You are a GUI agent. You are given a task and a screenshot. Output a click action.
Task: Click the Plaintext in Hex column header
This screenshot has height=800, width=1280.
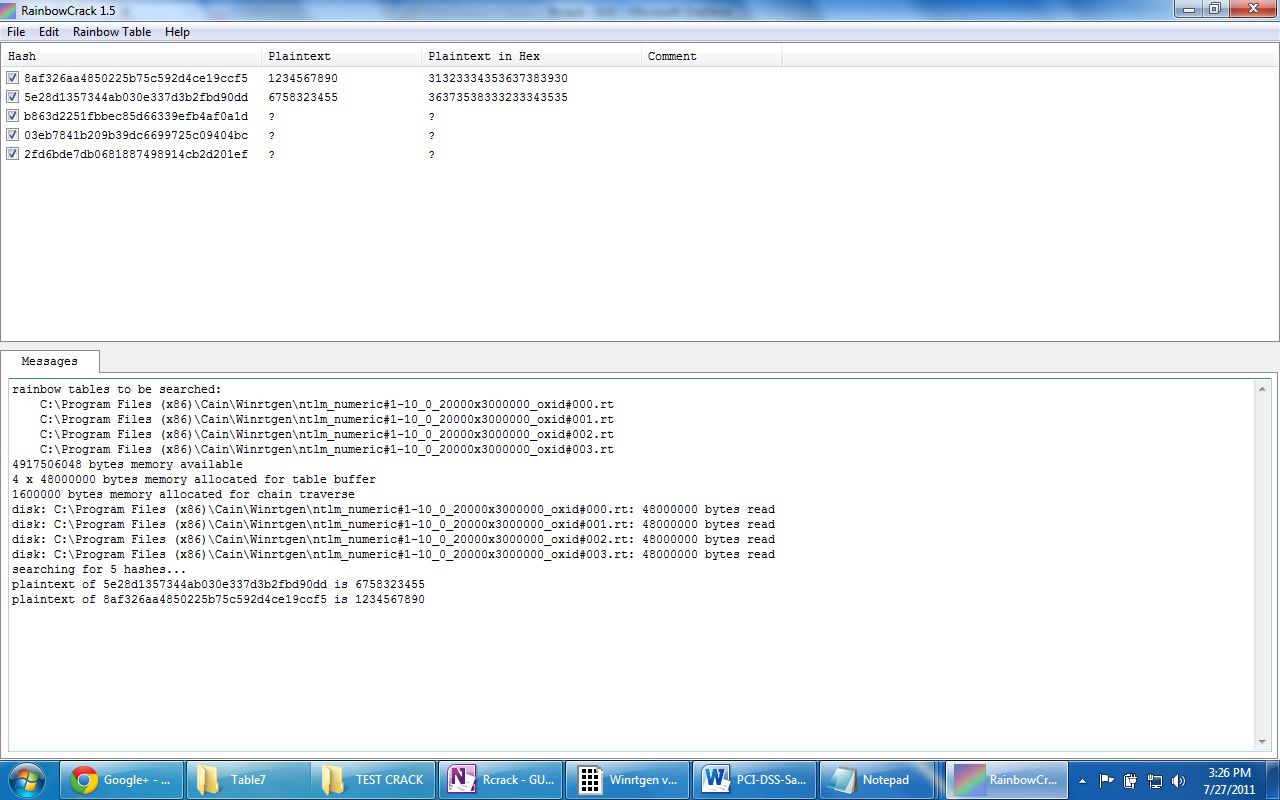coord(532,56)
